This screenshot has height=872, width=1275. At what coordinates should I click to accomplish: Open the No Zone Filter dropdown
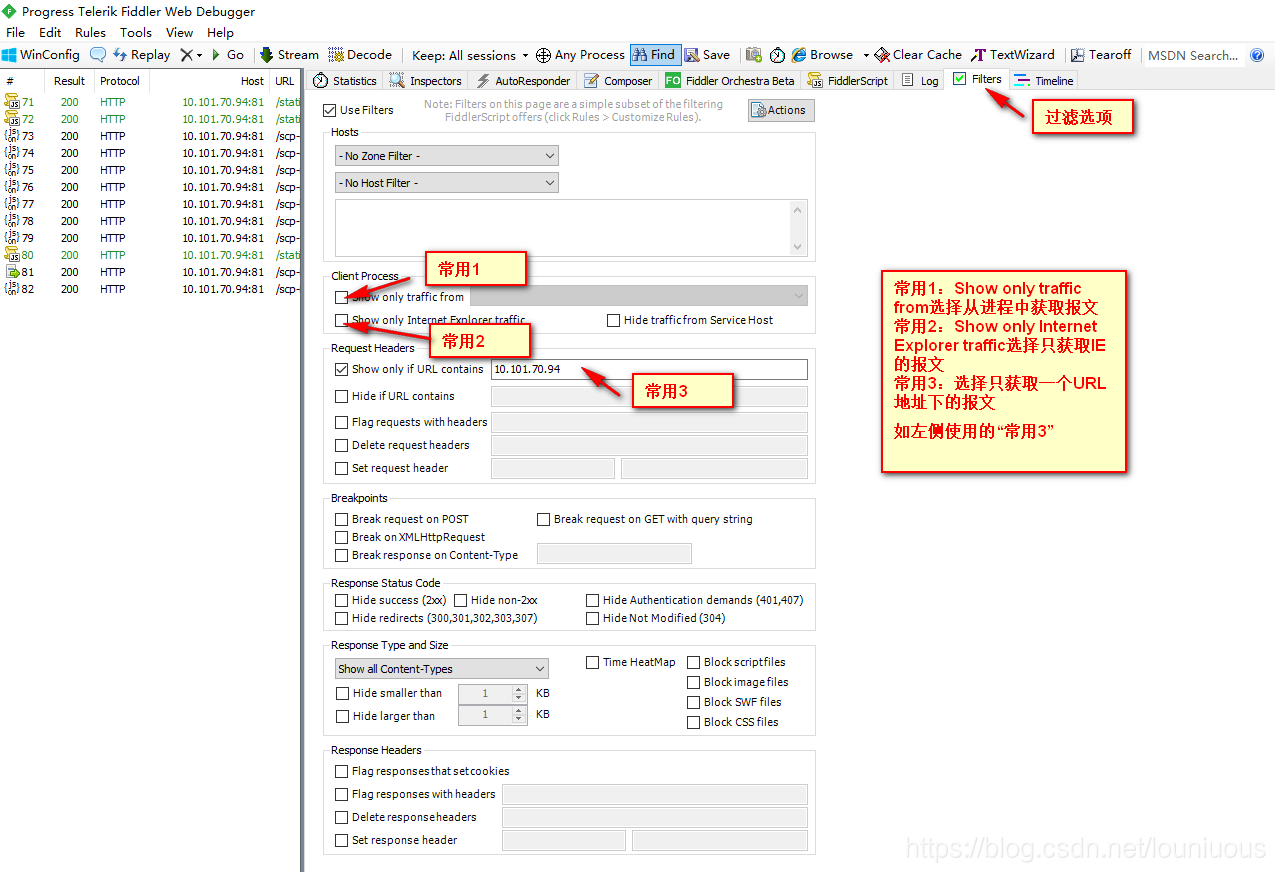click(447, 156)
